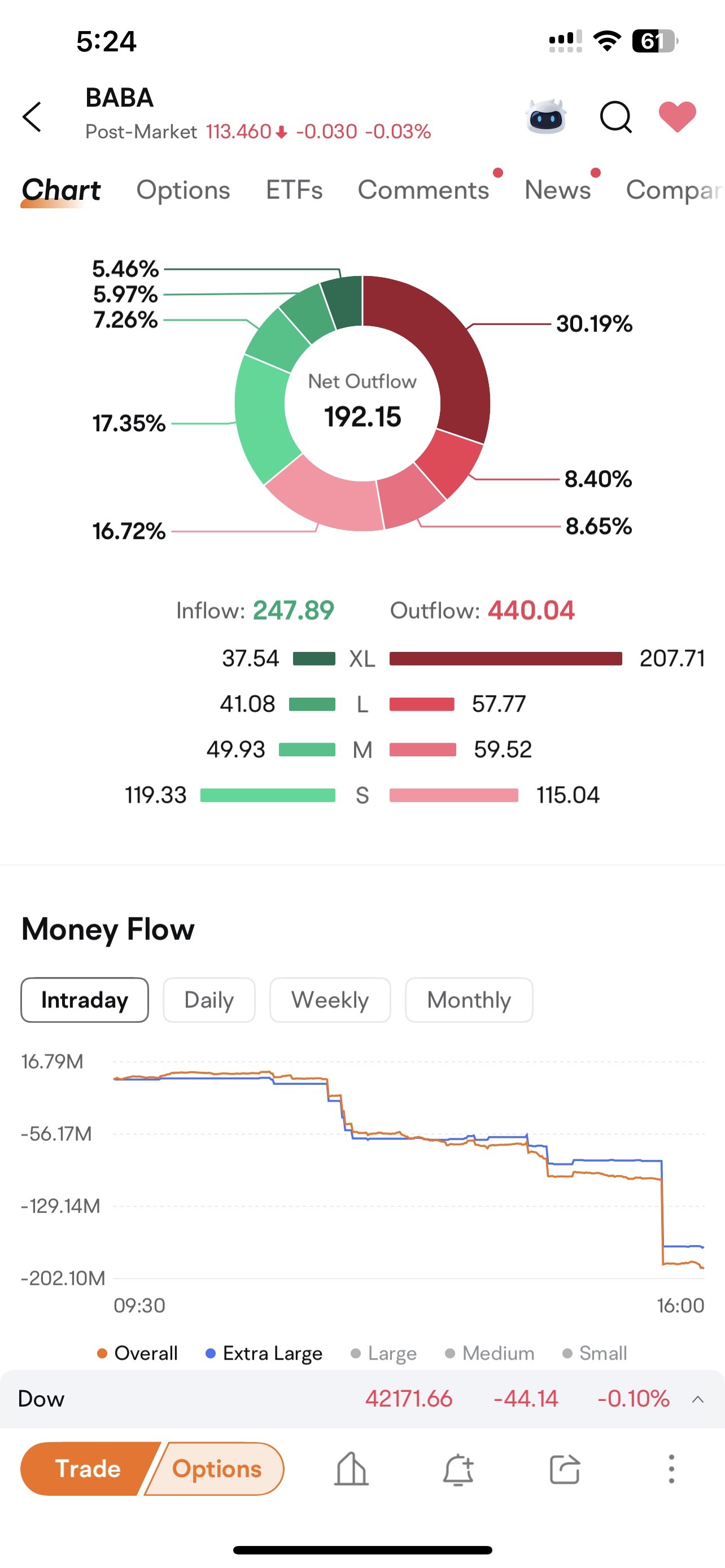Select the Daily money flow period
The width and height of the screenshot is (725, 1568).
(x=209, y=1000)
